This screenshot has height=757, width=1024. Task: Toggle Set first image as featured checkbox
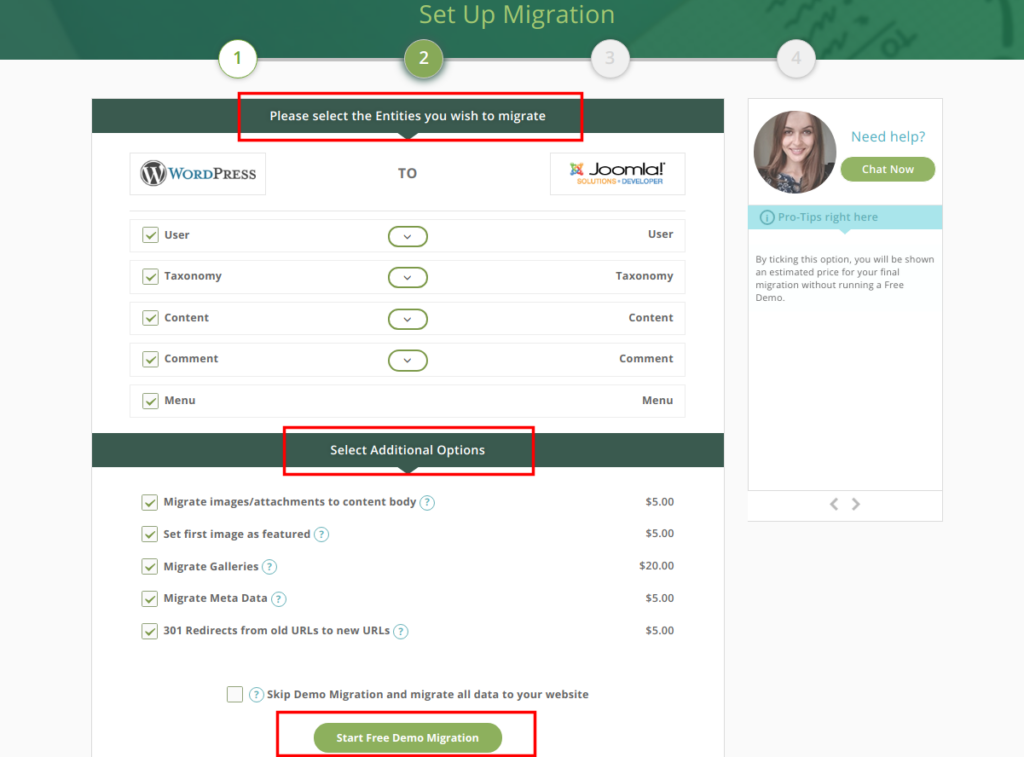150,534
